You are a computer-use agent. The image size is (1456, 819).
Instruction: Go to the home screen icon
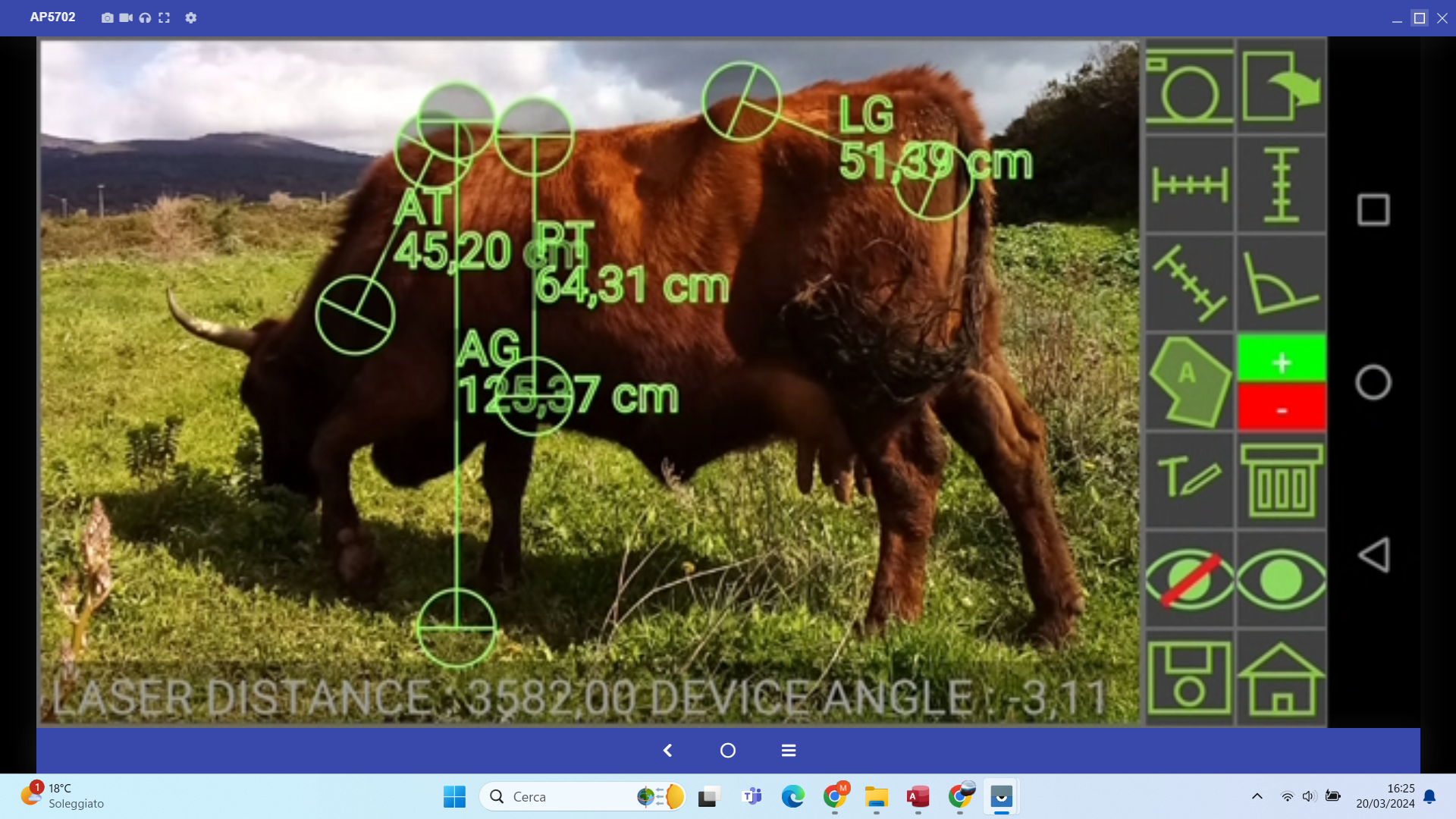pyautogui.click(x=1281, y=678)
